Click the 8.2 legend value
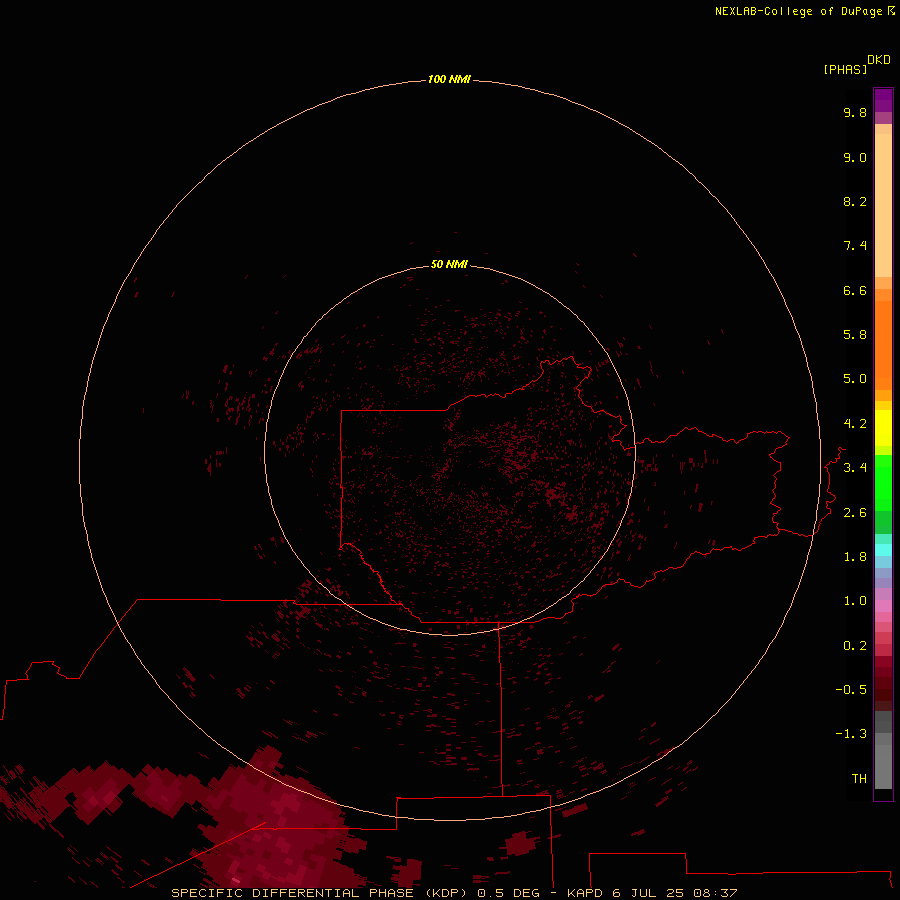Image resolution: width=900 pixels, height=900 pixels. [x=855, y=201]
